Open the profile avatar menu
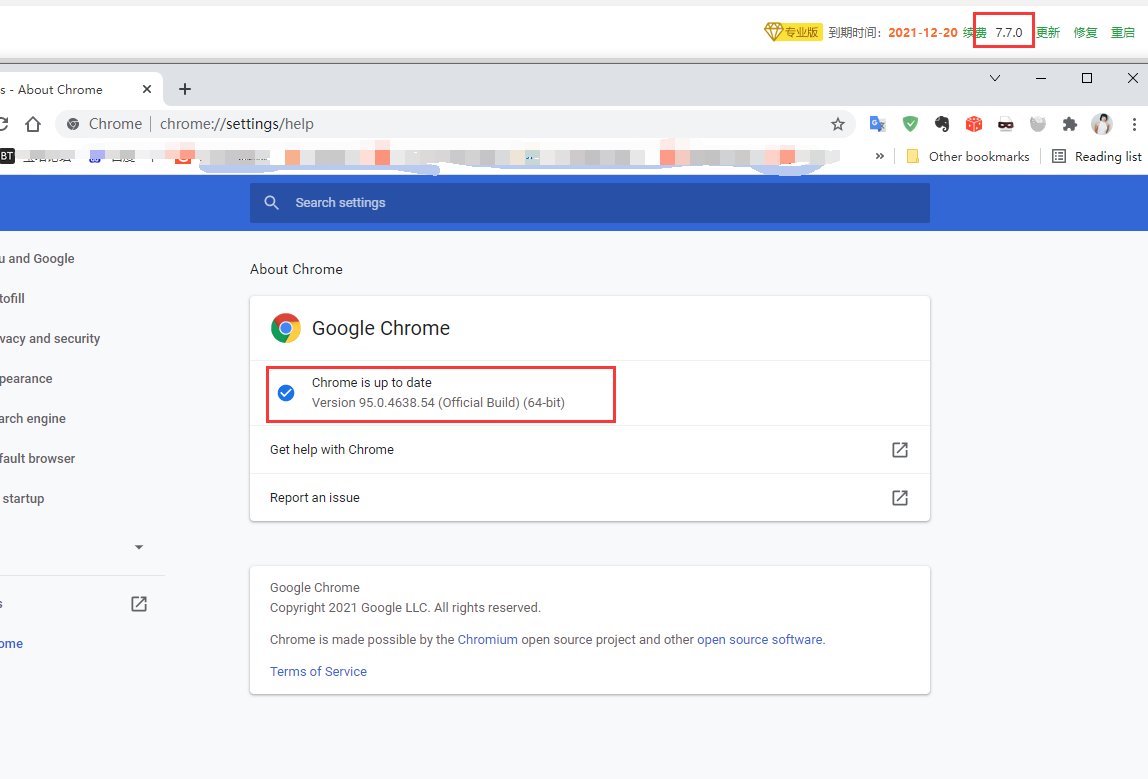This screenshot has width=1148, height=779. (x=1102, y=124)
